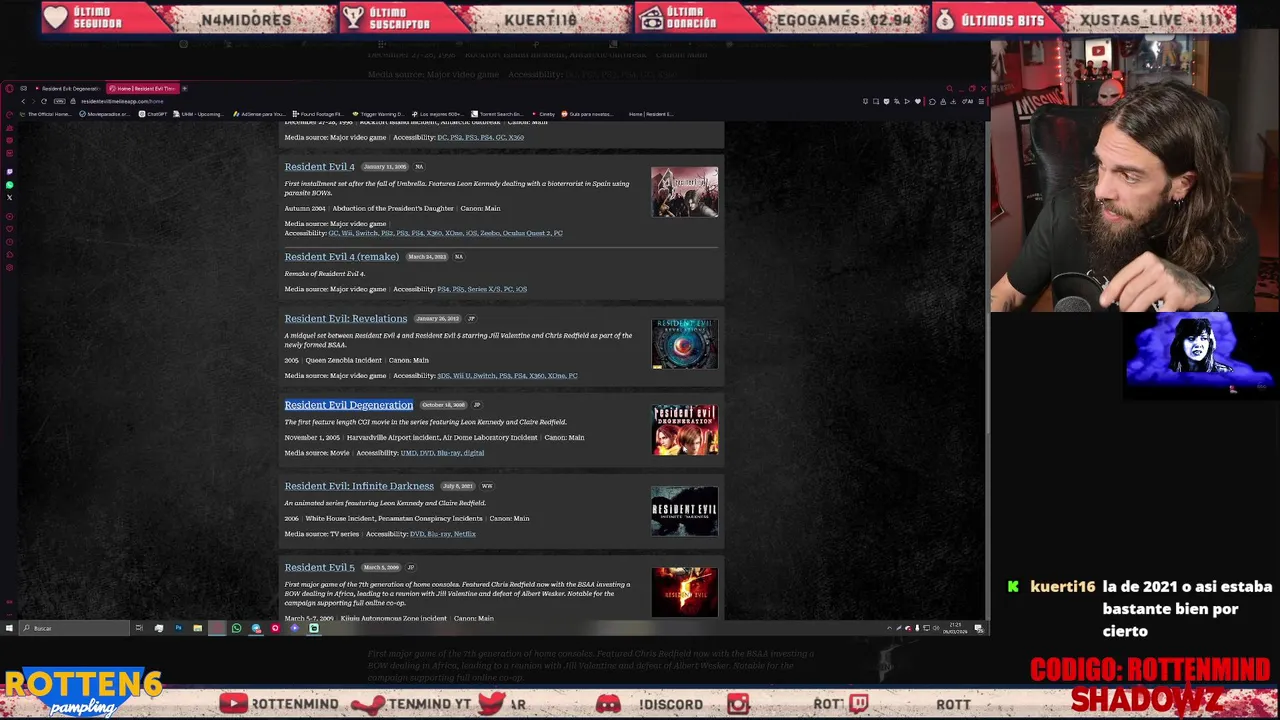Open the Trigger Warning bookmark
The height and width of the screenshot is (720, 1280).
click(x=377, y=114)
